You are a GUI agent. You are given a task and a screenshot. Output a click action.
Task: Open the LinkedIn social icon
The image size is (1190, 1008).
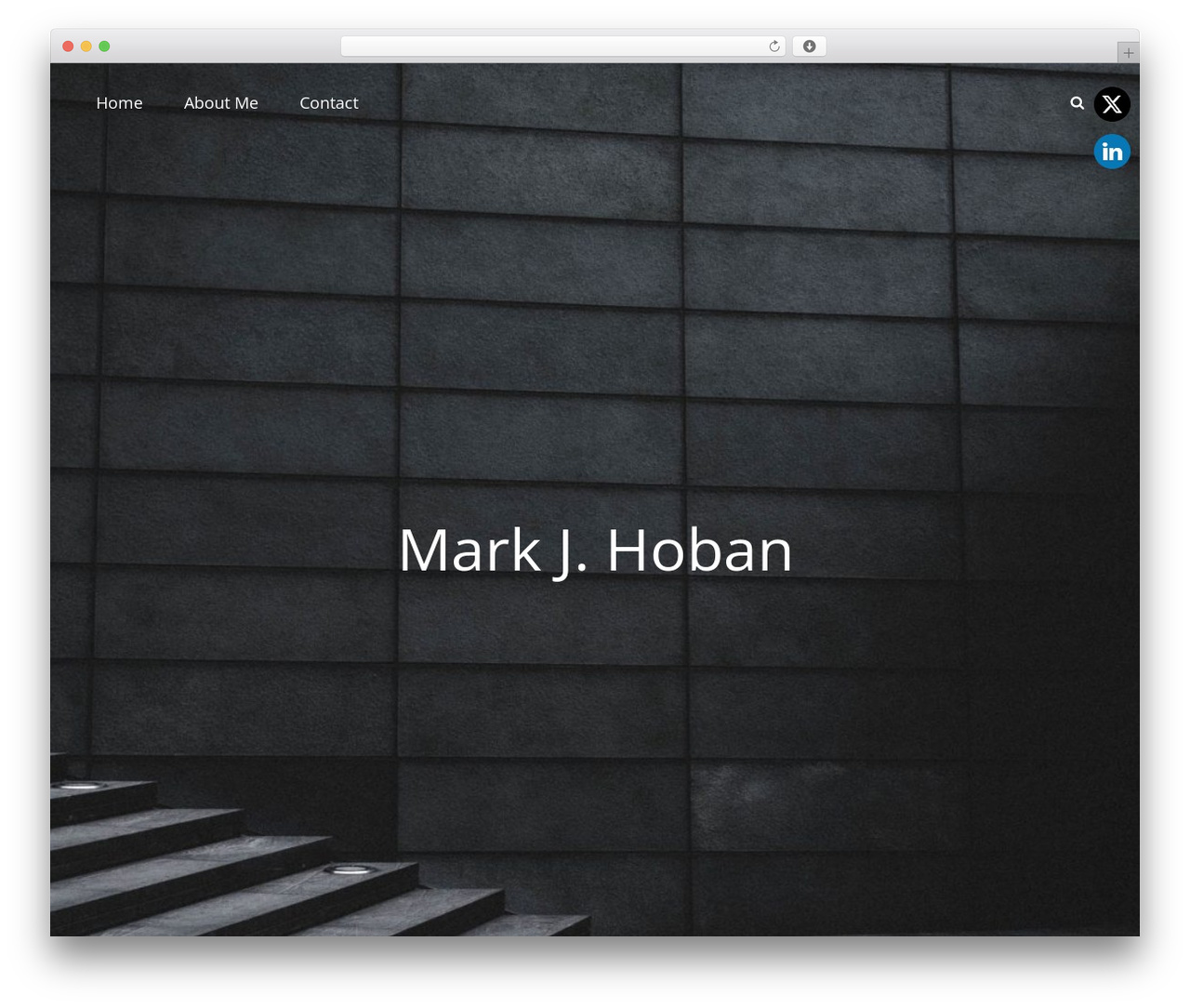tap(1112, 152)
